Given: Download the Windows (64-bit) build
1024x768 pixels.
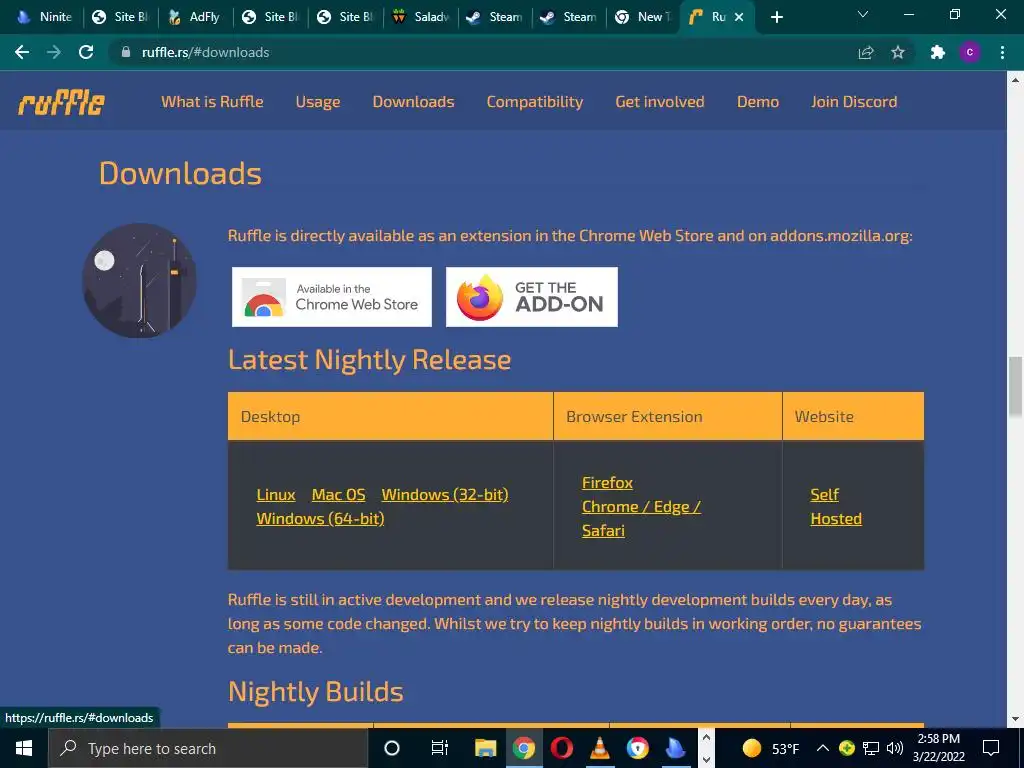Looking at the screenshot, I should [320, 519].
